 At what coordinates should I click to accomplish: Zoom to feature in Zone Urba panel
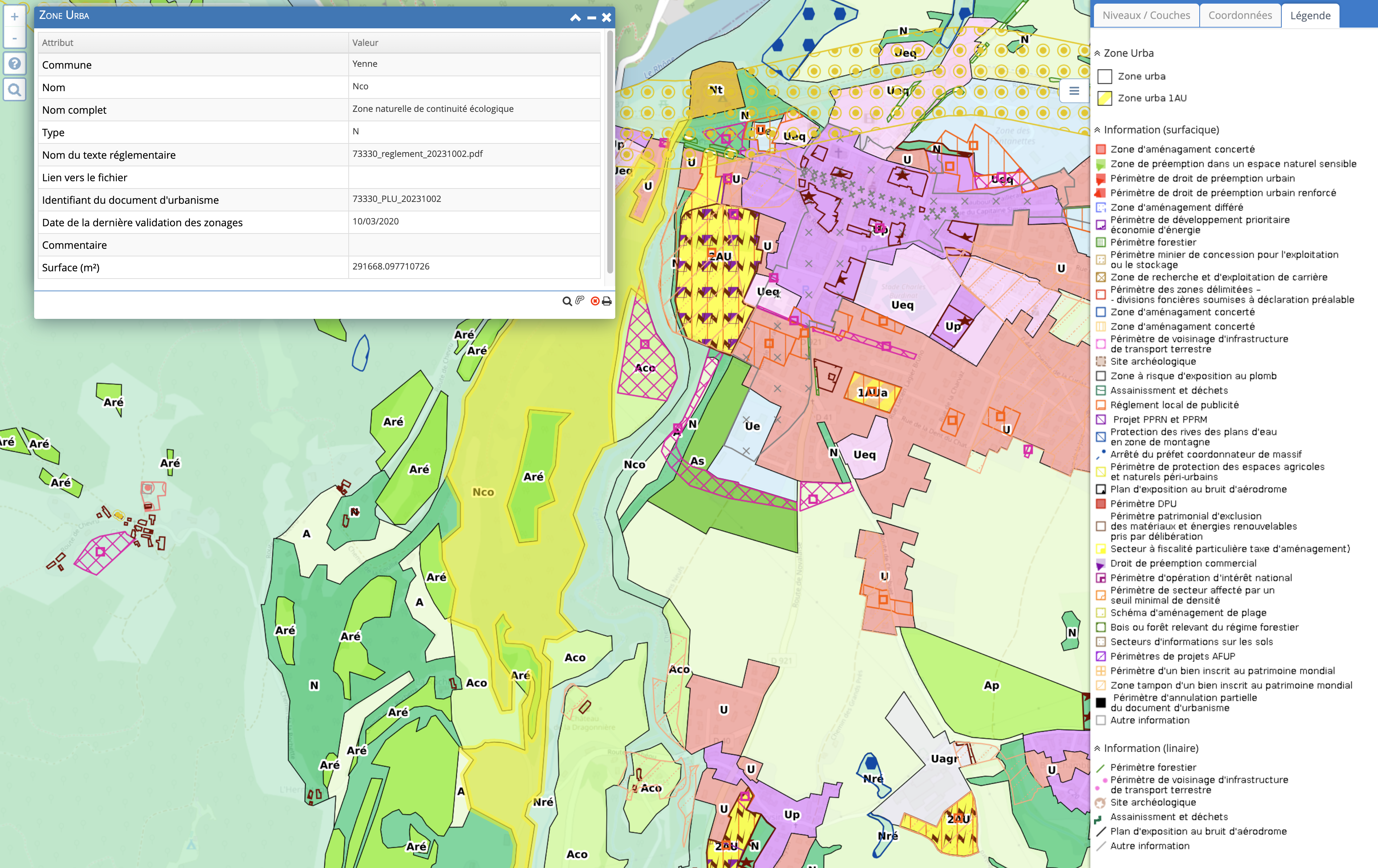coord(567,301)
